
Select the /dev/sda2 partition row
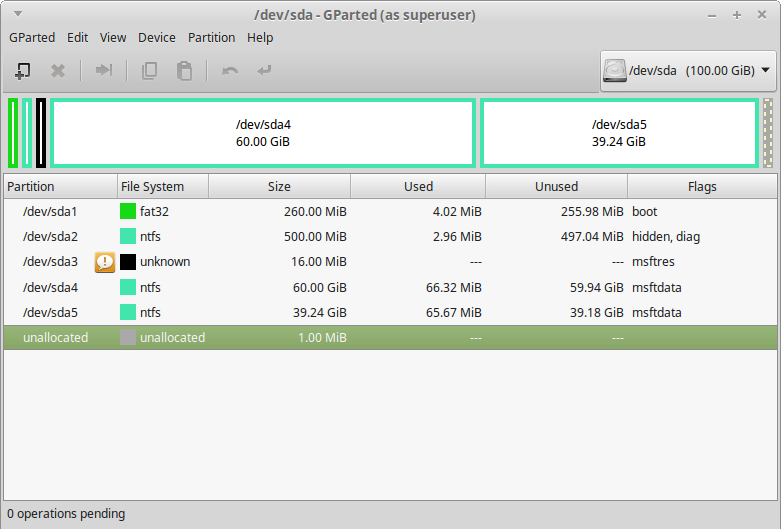pos(390,236)
